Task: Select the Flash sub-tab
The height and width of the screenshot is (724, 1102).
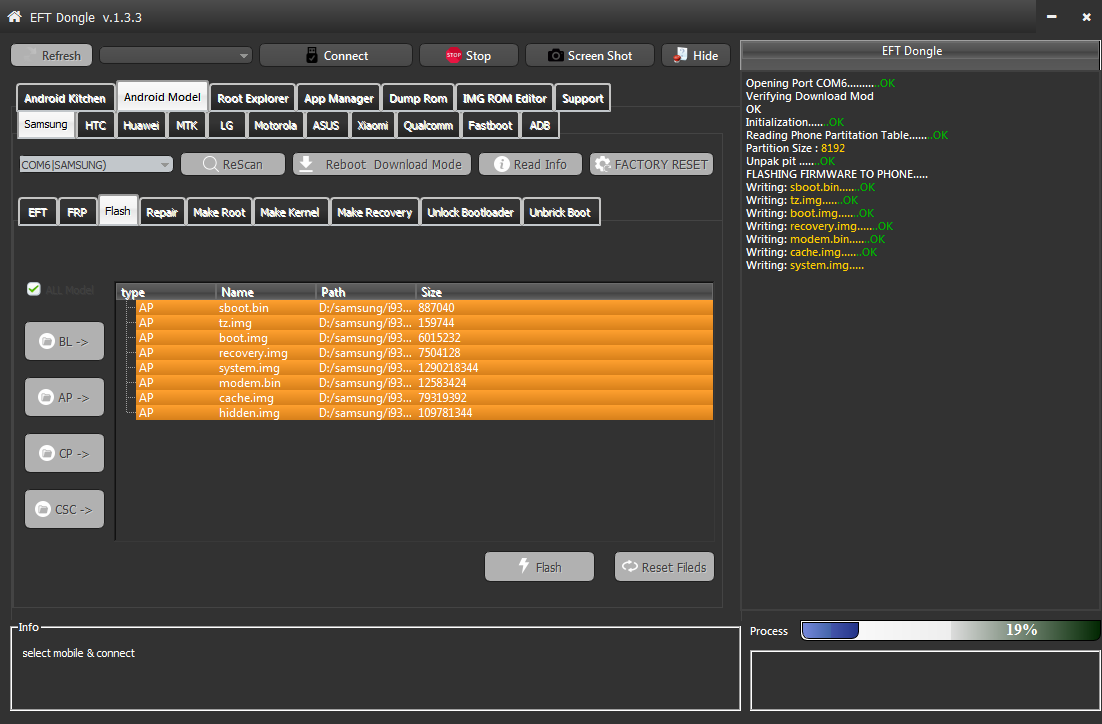Action: tap(118, 211)
